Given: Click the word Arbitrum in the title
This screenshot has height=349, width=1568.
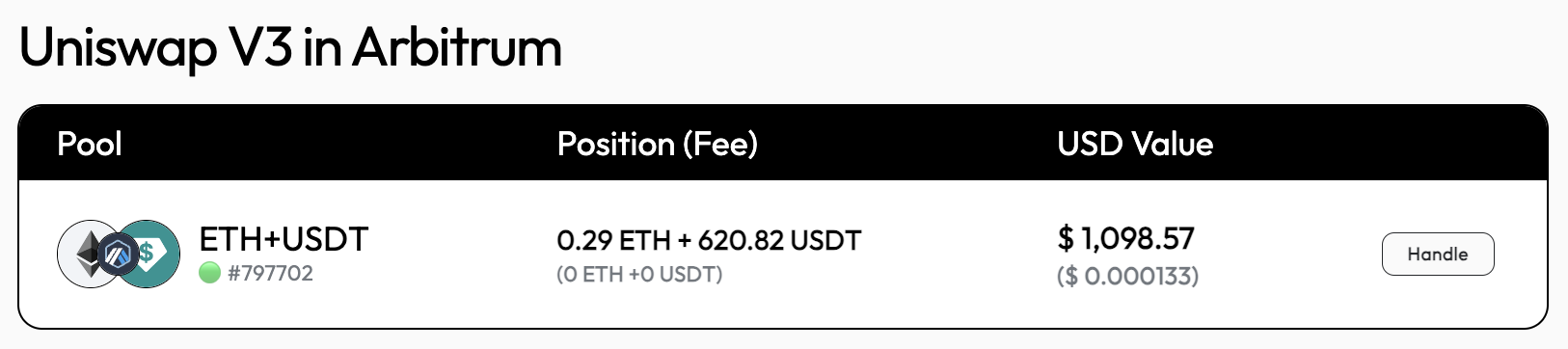Looking at the screenshot, I should [457, 47].
